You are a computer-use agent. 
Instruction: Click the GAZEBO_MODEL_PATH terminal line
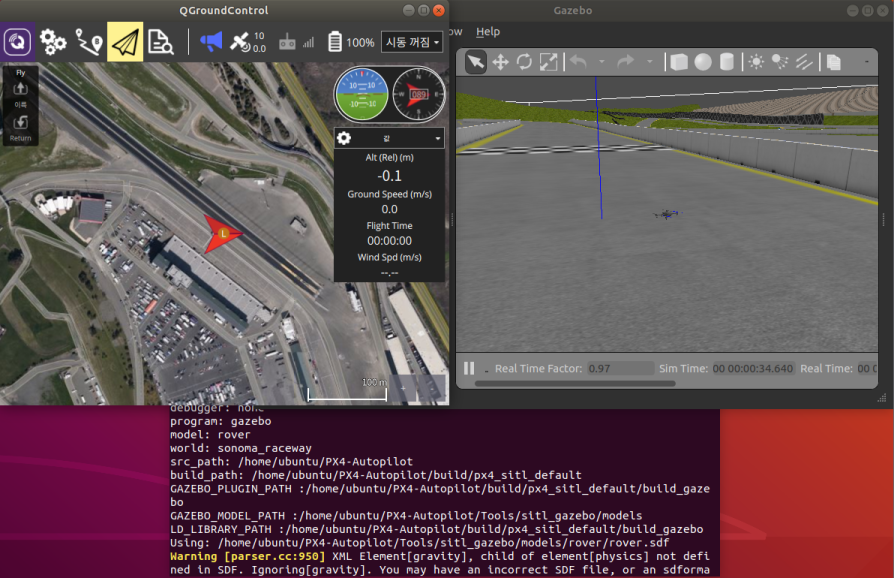[406, 516]
